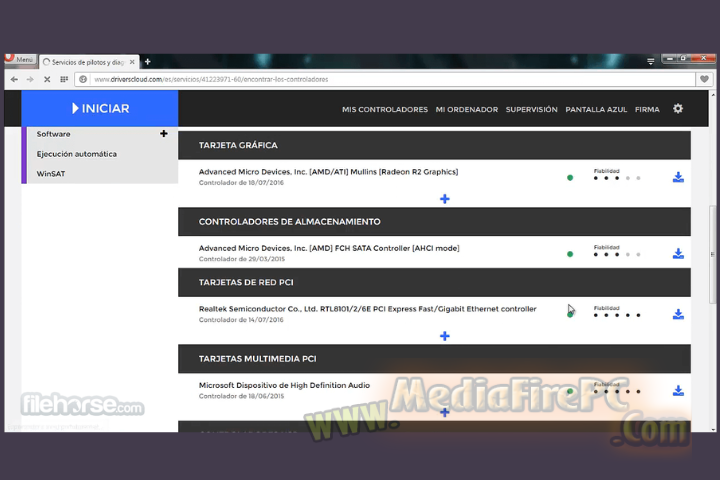The image size is (720, 480).
Task: Click Fiabilidad rating dots for Realtek controller
Action: click(x=617, y=315)
